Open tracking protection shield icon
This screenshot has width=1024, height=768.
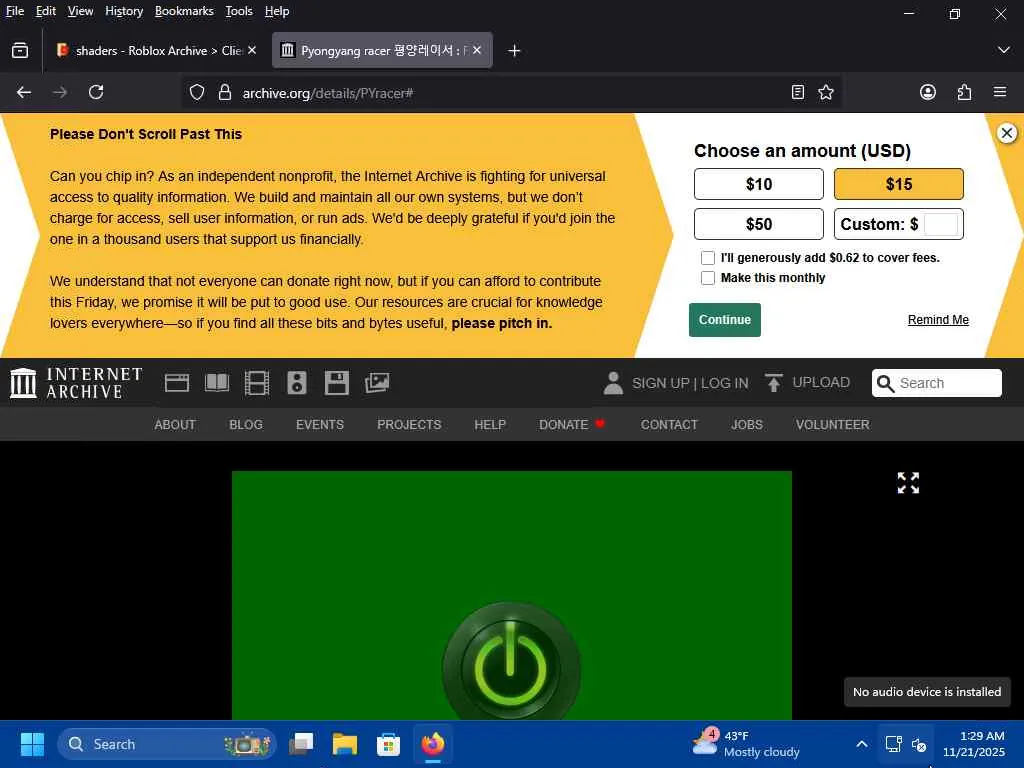coord(197,92)
